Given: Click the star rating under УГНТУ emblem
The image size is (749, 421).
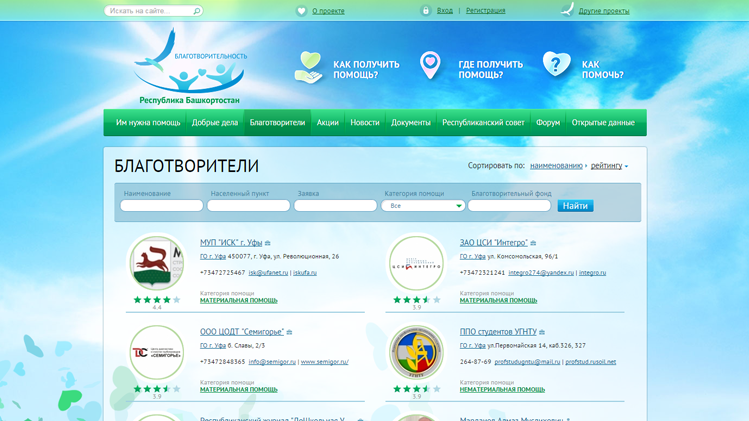Looking at the screenshot, I should pyautogui.click(x=416, y=389).
